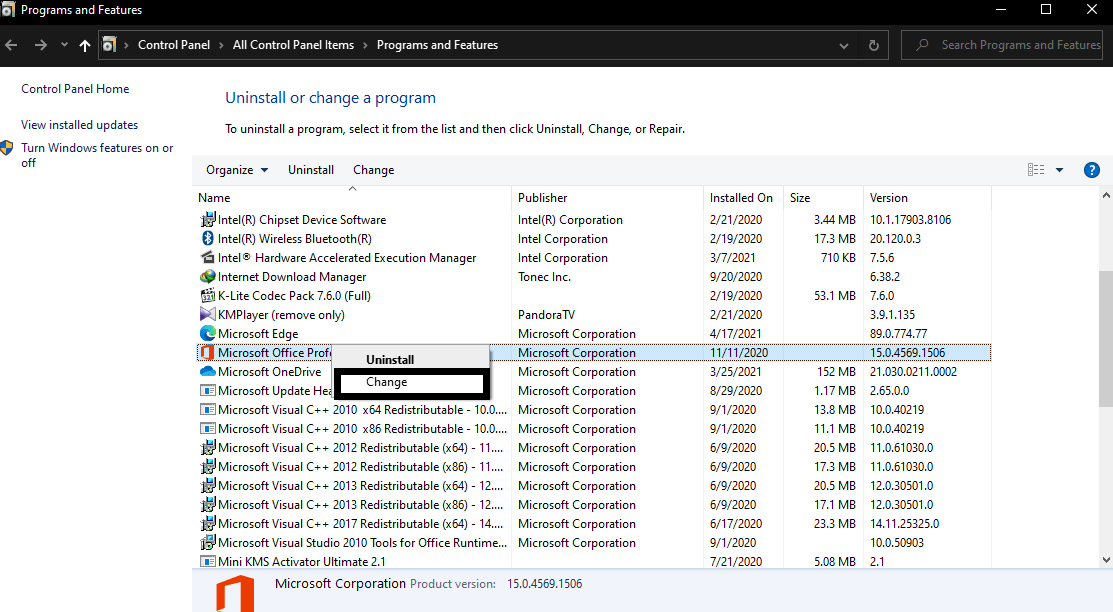Click the Up one level arrow
Screen dimensions: 1113x612
(x=85, y=45)
